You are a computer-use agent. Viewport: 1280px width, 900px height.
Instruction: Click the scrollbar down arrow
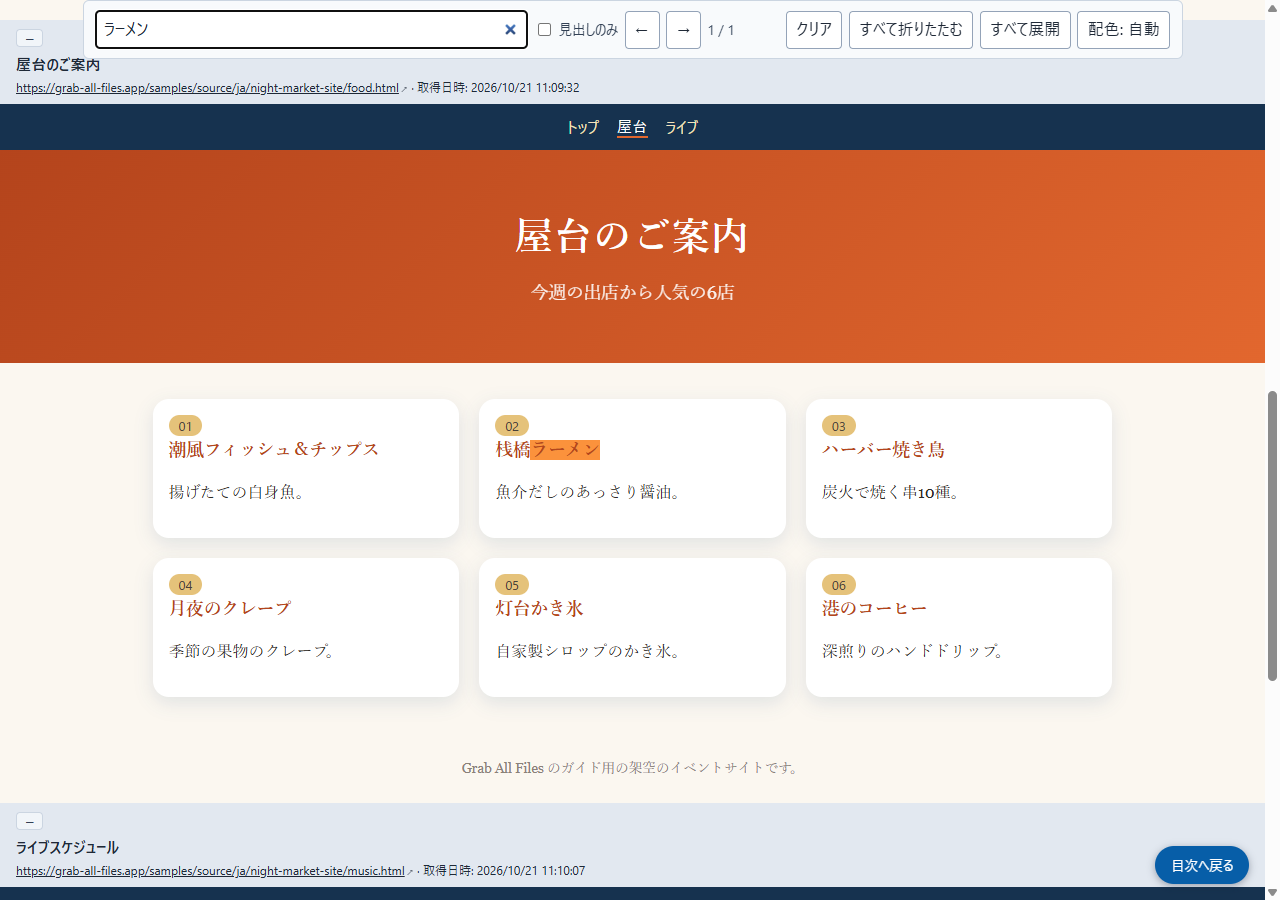pyautogui.click(x=1272, y=891)
